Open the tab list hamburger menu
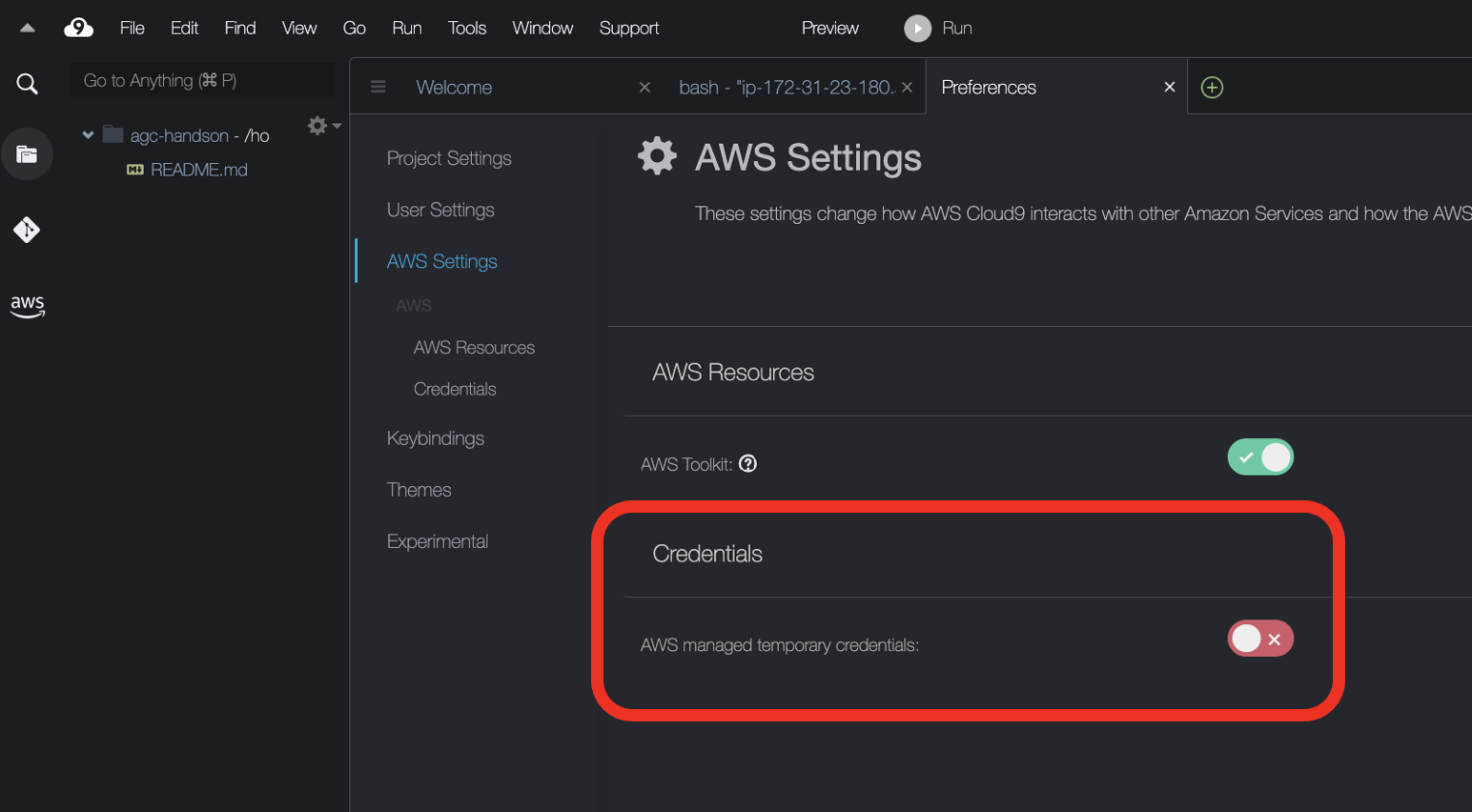 pos(378,87)
